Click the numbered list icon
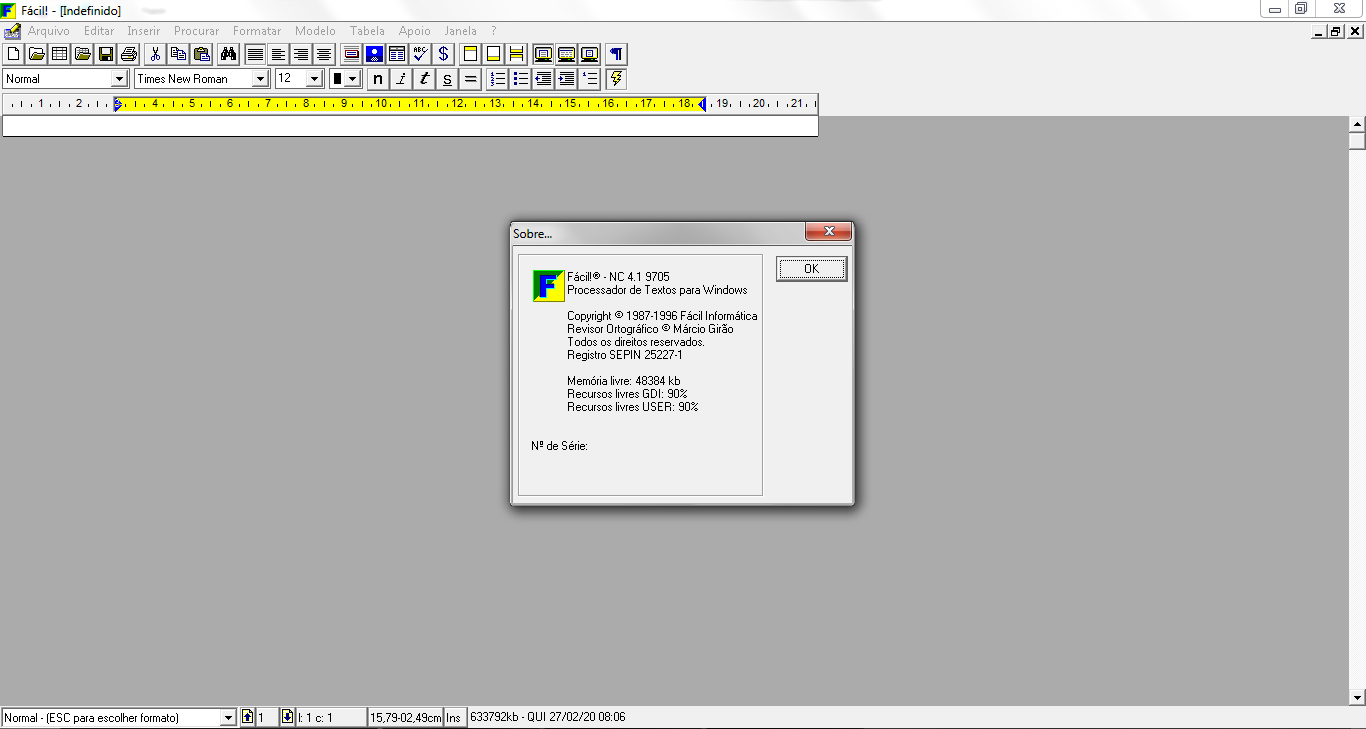 point(498,79)
